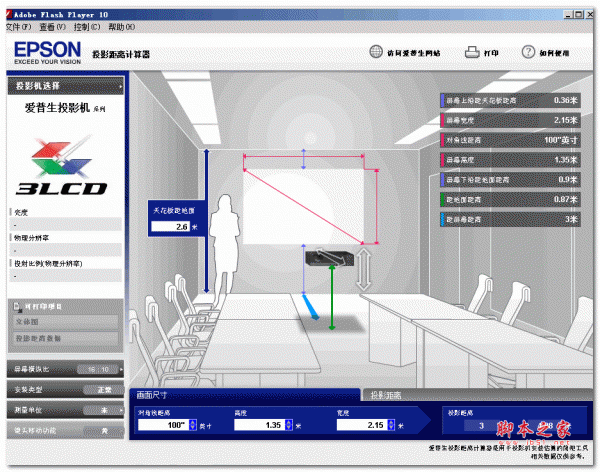The width and height of the screenshot is (600, 472).
Task: Click the 如何使用 link text
Action: [x=554, y=53]
